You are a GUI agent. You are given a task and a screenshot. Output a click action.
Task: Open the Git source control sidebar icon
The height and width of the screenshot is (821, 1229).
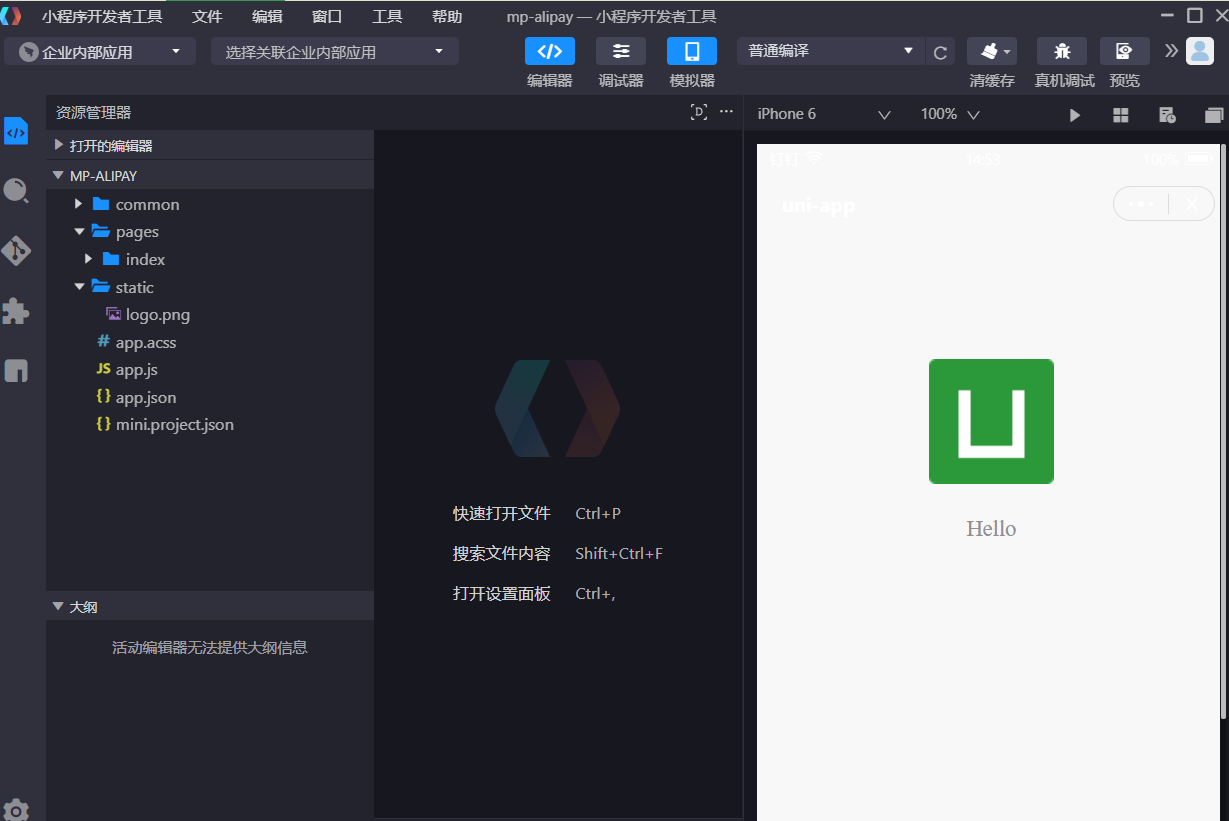(16, 250)
